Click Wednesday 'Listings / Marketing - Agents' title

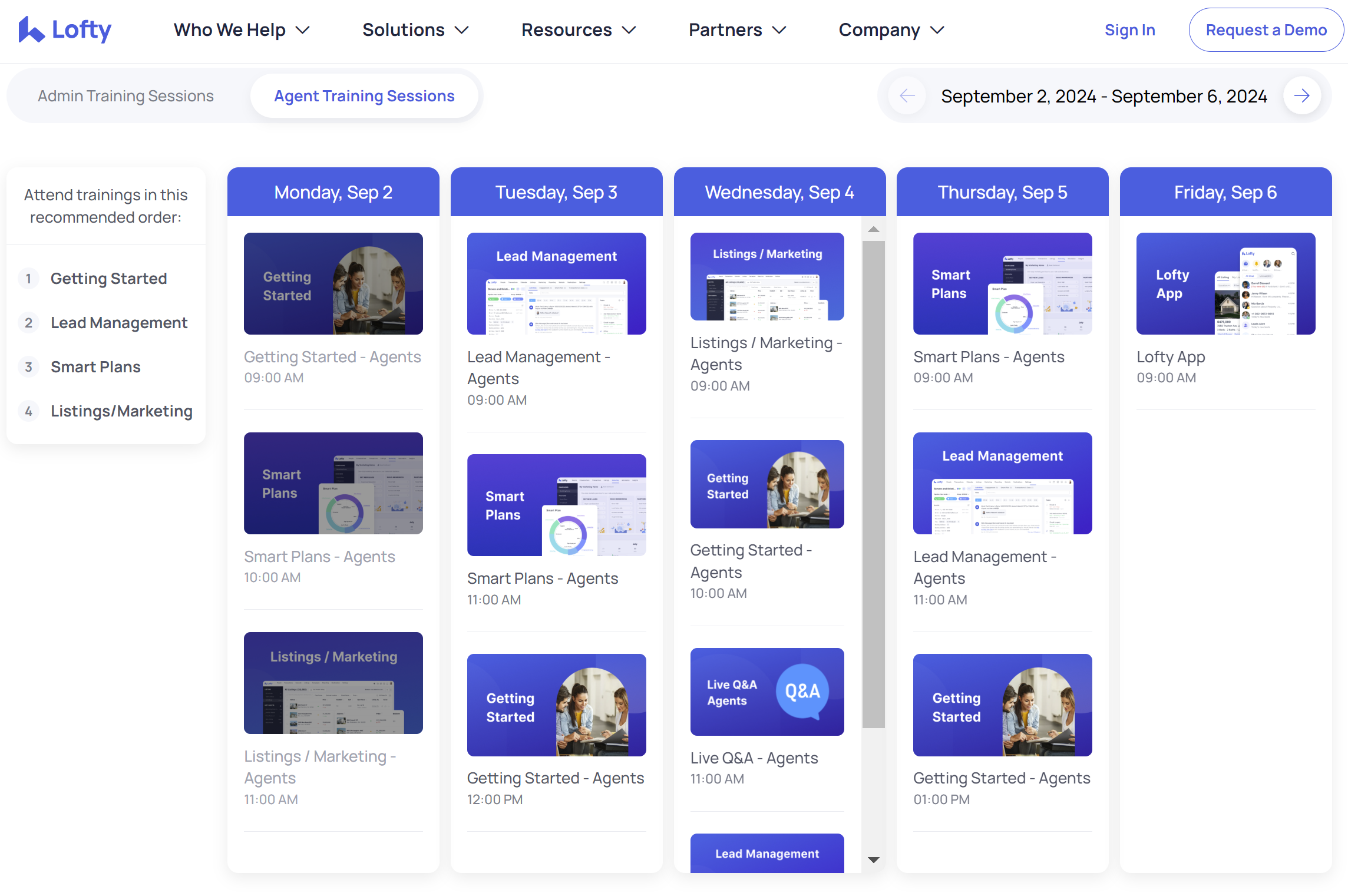coord(766,353)
